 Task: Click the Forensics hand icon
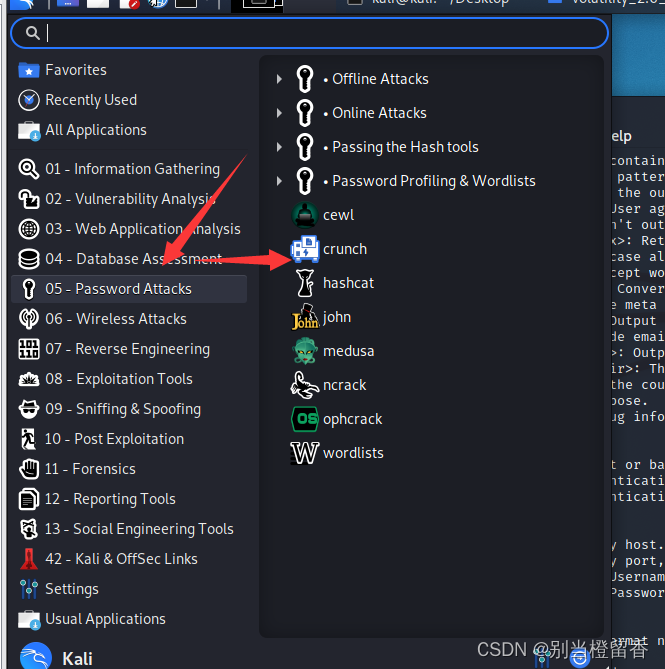29,469
